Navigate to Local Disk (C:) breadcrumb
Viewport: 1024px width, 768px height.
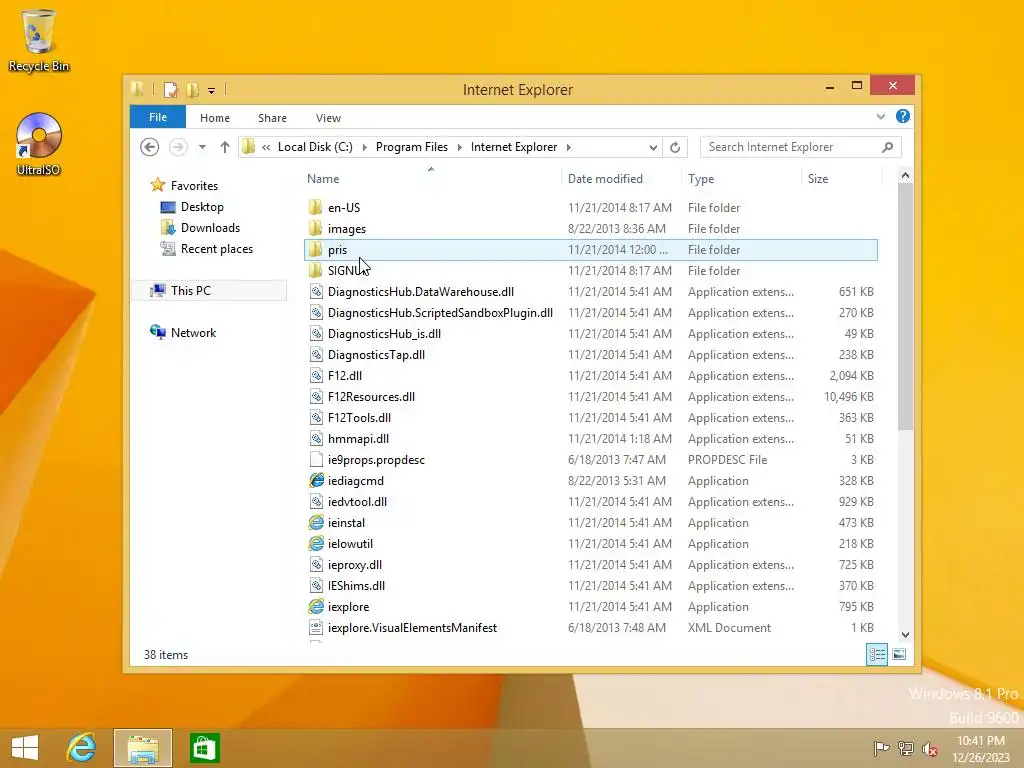click(315, 147)
